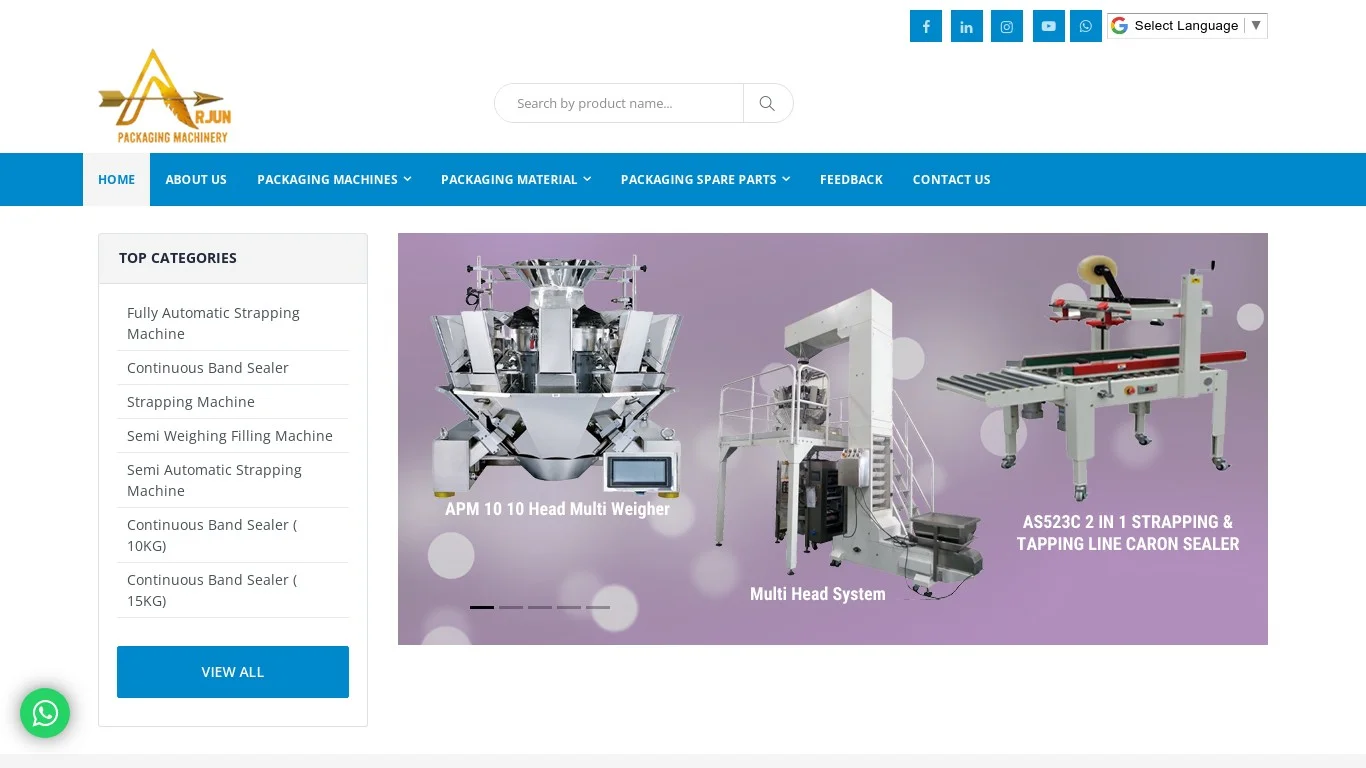The width and height of the screenshot is (1366, 768).
Task: Open the Contact Us page
Action: click(x=951, y=180)
